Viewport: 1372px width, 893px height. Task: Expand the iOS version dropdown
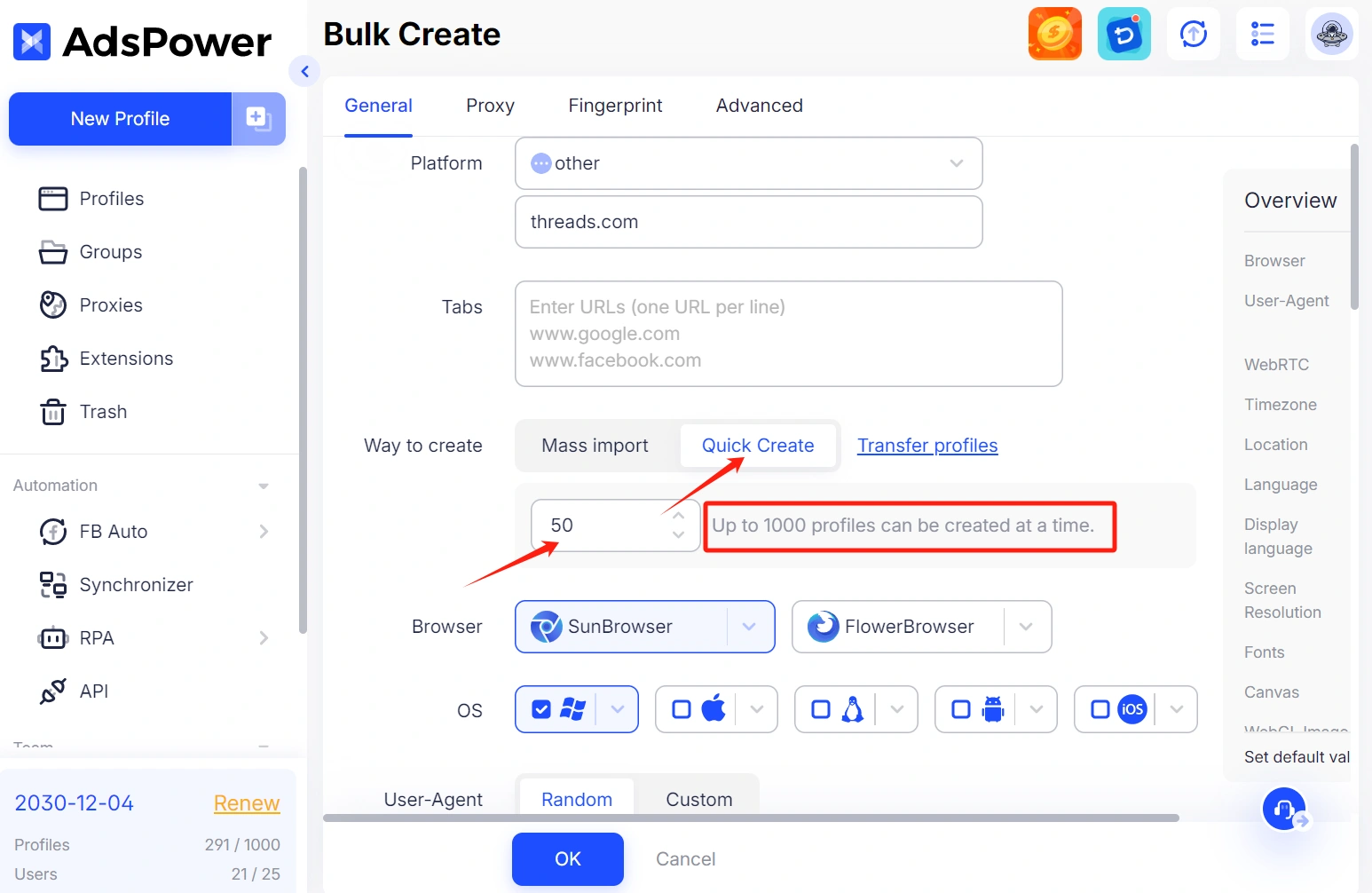point(1177,709)
